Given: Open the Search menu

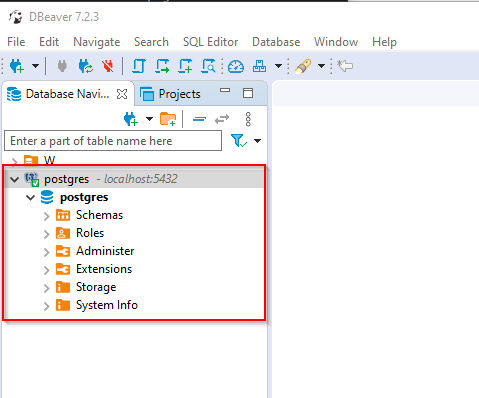Looking at the screenshot, I should pyautogui.click(x=151, y=42).
